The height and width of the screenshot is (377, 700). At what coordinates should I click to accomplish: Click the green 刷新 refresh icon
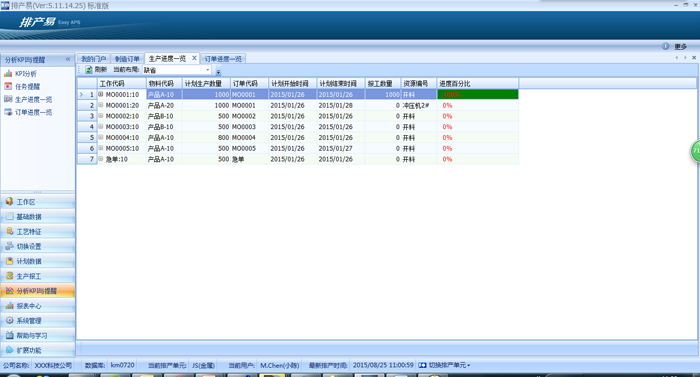(88, 70)
